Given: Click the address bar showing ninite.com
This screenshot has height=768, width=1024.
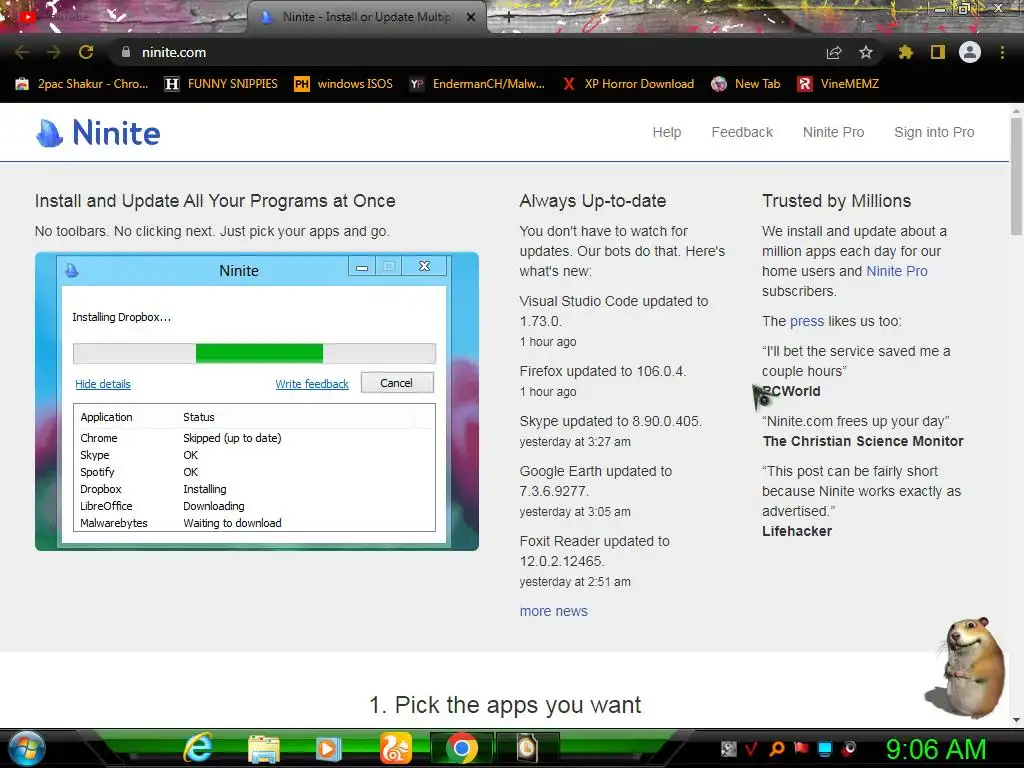Looking at the screenshot, I should (470, 52).
